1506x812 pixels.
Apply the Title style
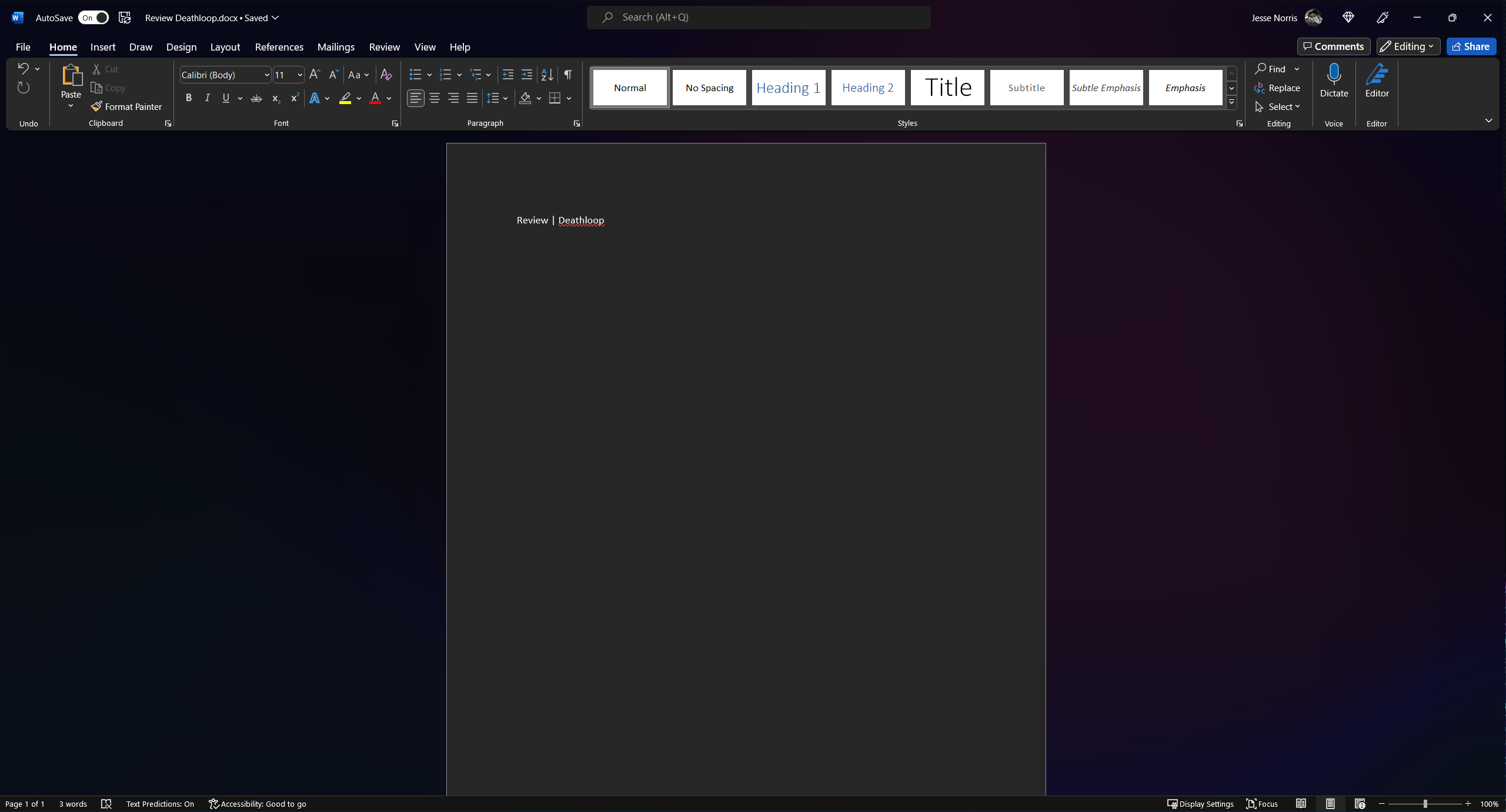[x=947, y=88]
